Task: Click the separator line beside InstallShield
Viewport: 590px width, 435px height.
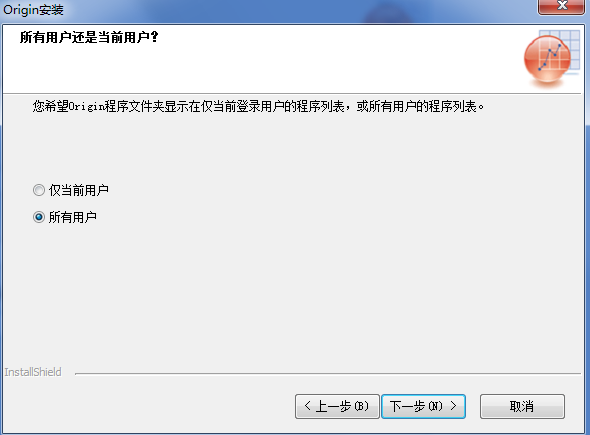Action: [328, 374]
